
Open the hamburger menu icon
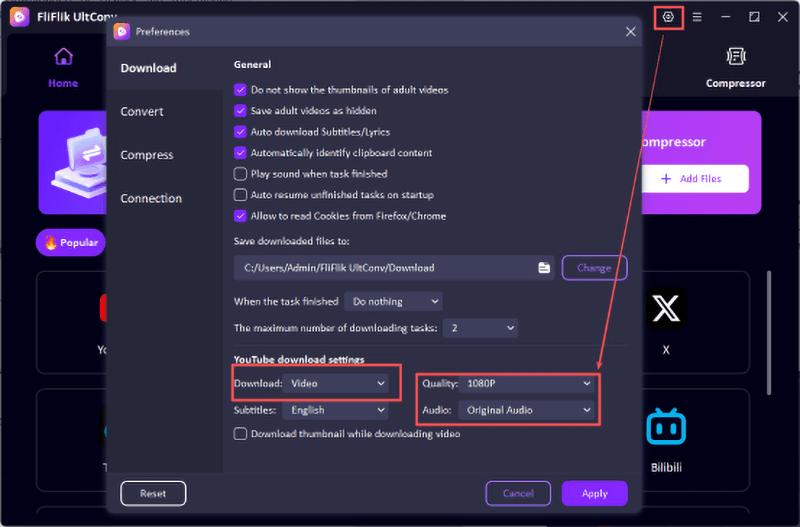[697, 17]
